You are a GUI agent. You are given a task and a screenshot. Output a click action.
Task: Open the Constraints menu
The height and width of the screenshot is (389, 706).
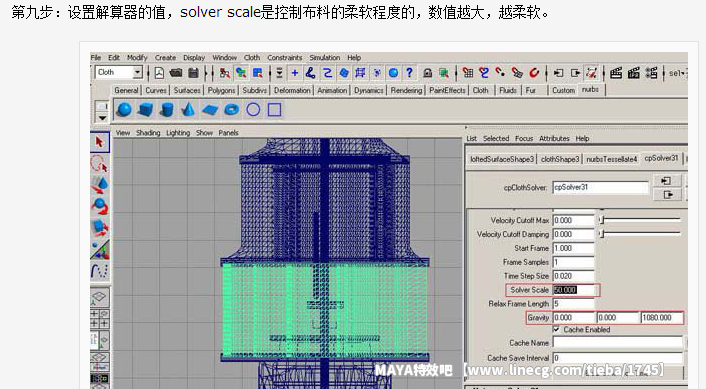tap(285, 58)
